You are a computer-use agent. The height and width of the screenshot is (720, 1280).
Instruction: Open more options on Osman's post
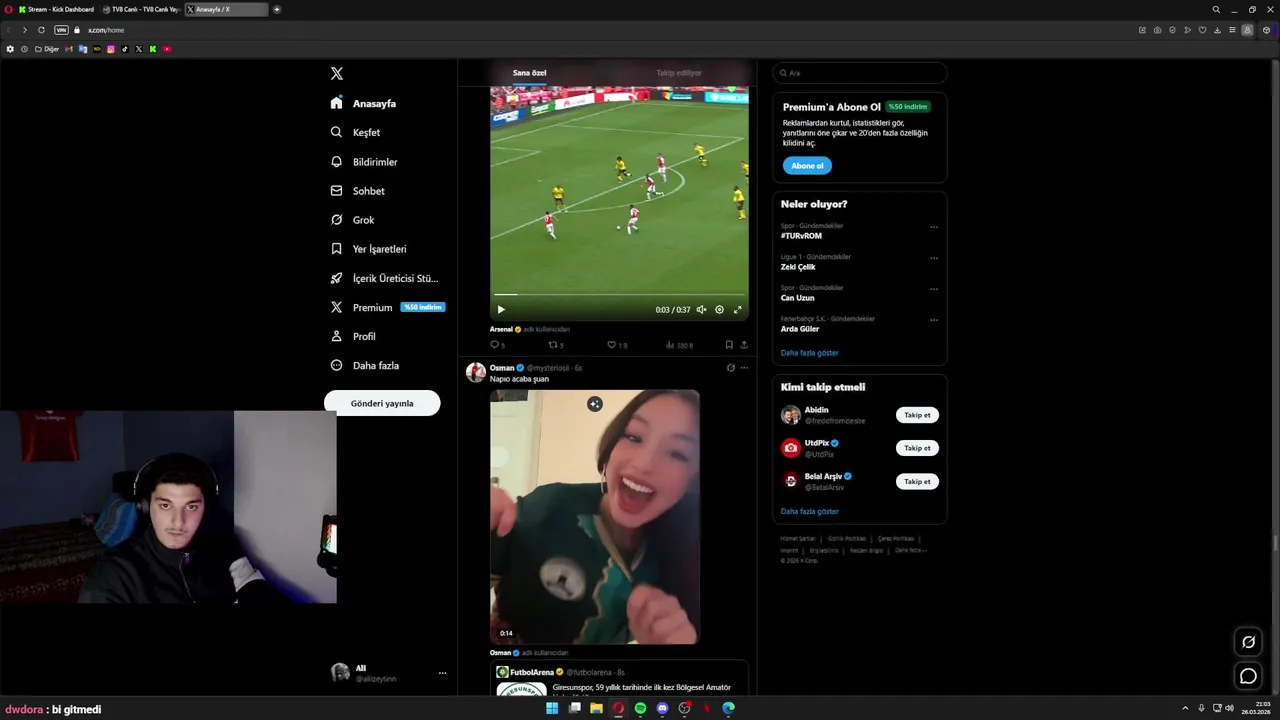click(744, 368)
